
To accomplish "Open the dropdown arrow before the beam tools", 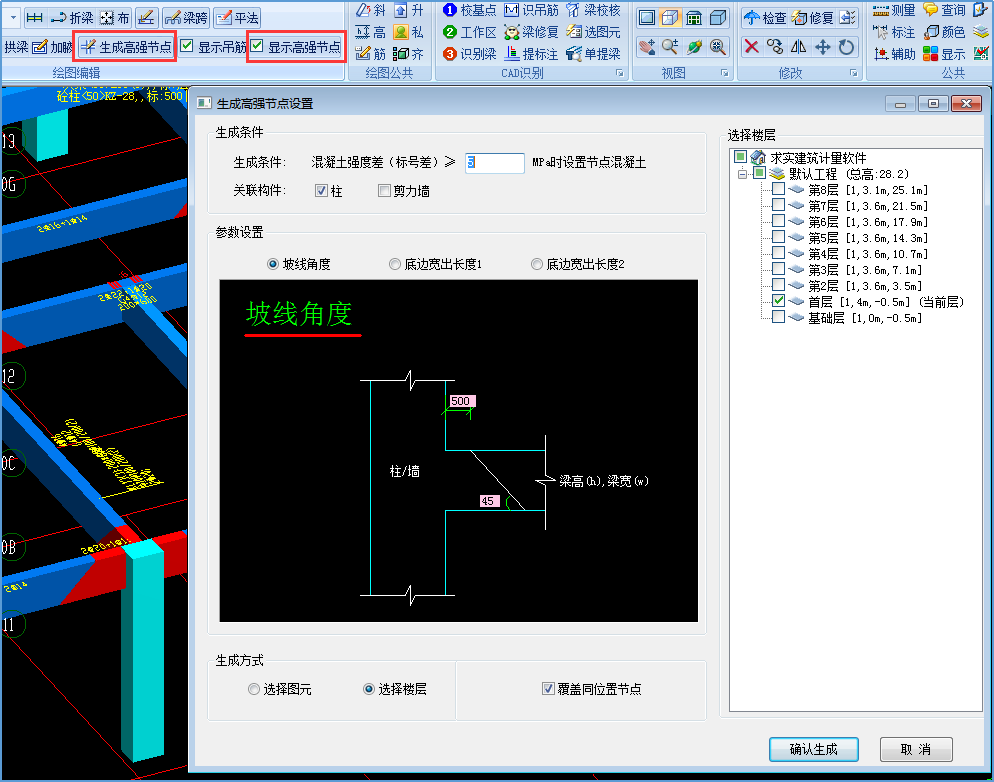I will (x=13, y=18).
